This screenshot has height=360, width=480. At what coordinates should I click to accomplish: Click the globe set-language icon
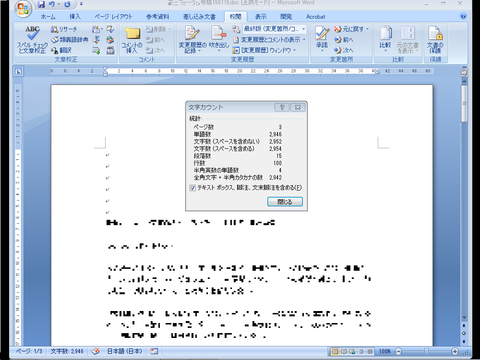pos(110,40)
